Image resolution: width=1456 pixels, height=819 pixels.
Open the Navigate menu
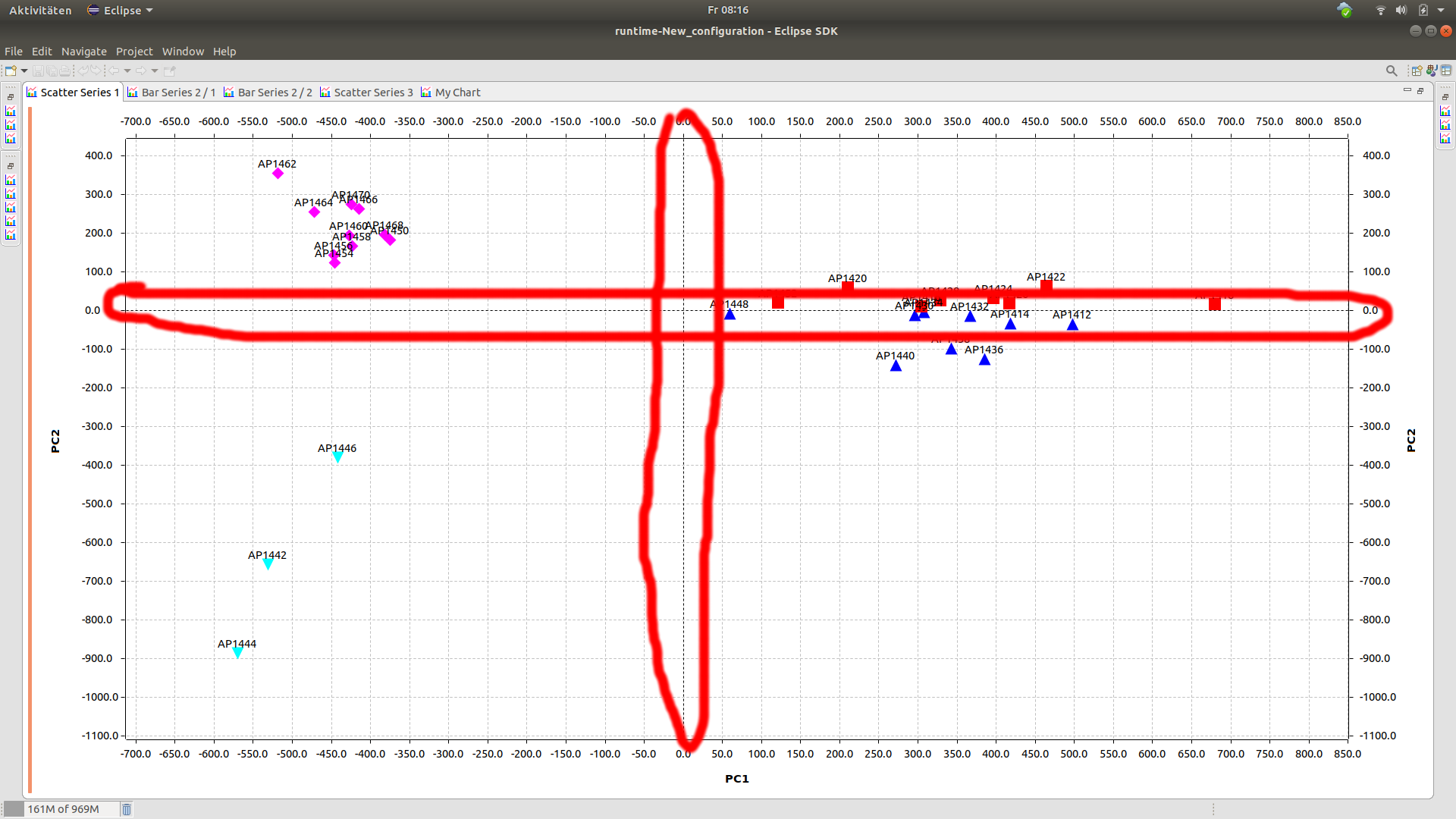(x=83, y=52)
